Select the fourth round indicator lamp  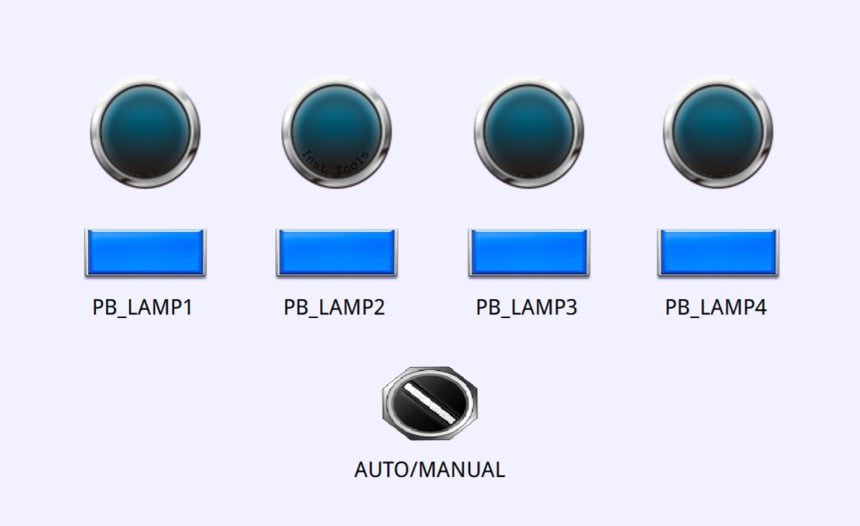[x=718, y=132]
